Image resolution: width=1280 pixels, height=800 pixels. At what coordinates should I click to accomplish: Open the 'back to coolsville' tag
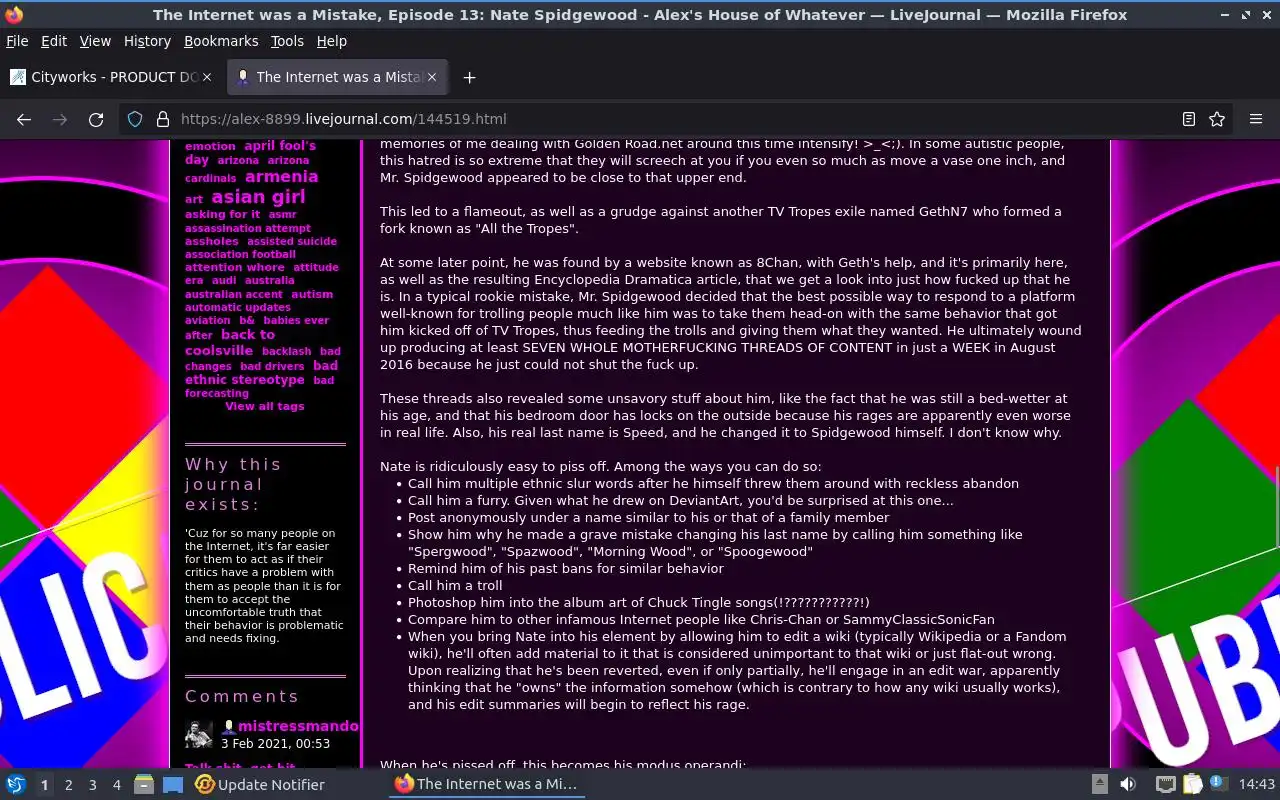pos(231,342)
